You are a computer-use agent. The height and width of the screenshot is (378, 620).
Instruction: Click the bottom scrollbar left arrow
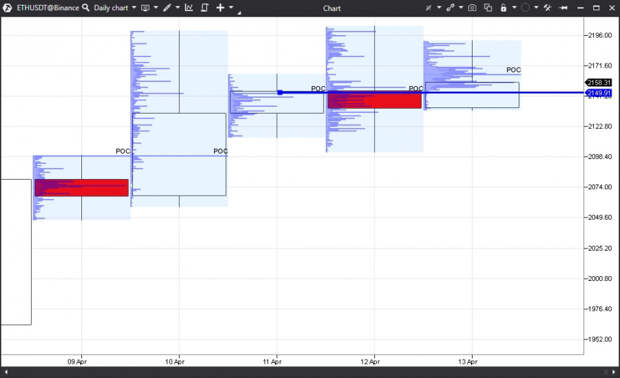pyautogui.click(x=6, y=372)
